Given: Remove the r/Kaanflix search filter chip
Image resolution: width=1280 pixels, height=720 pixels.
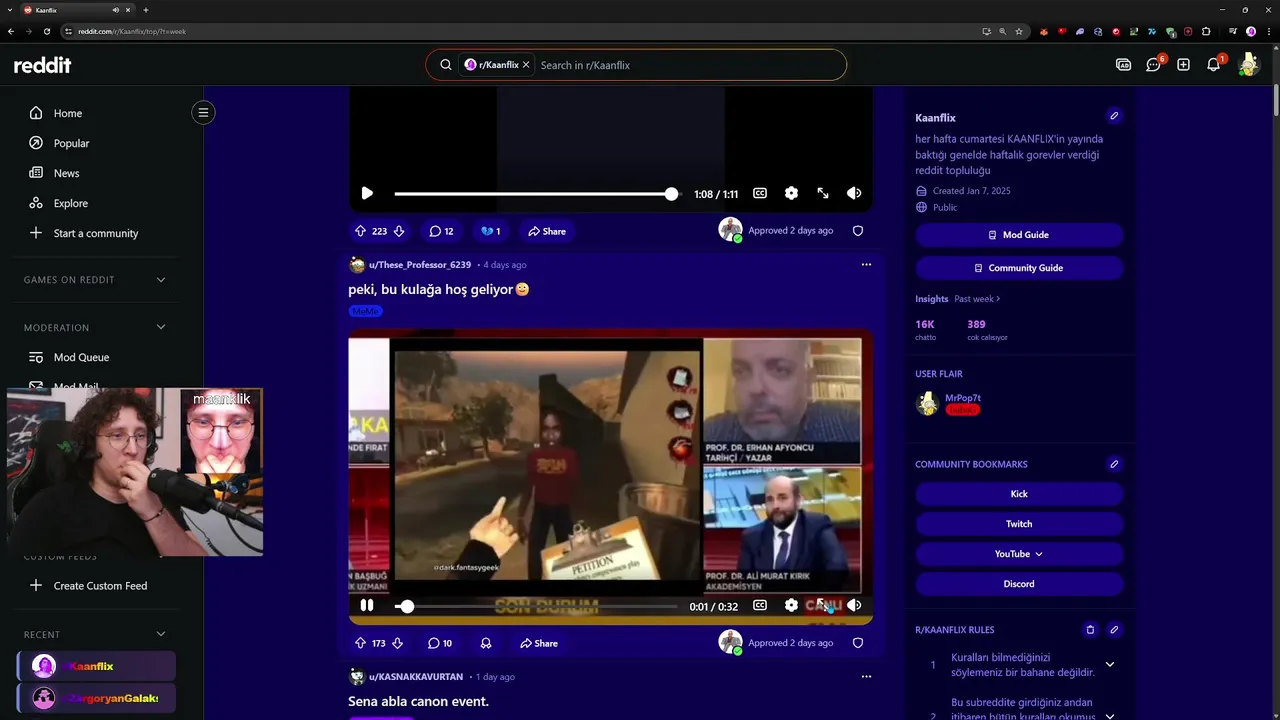Looking at the screenshot, I should pyautogui.click(x=526, y=65).
